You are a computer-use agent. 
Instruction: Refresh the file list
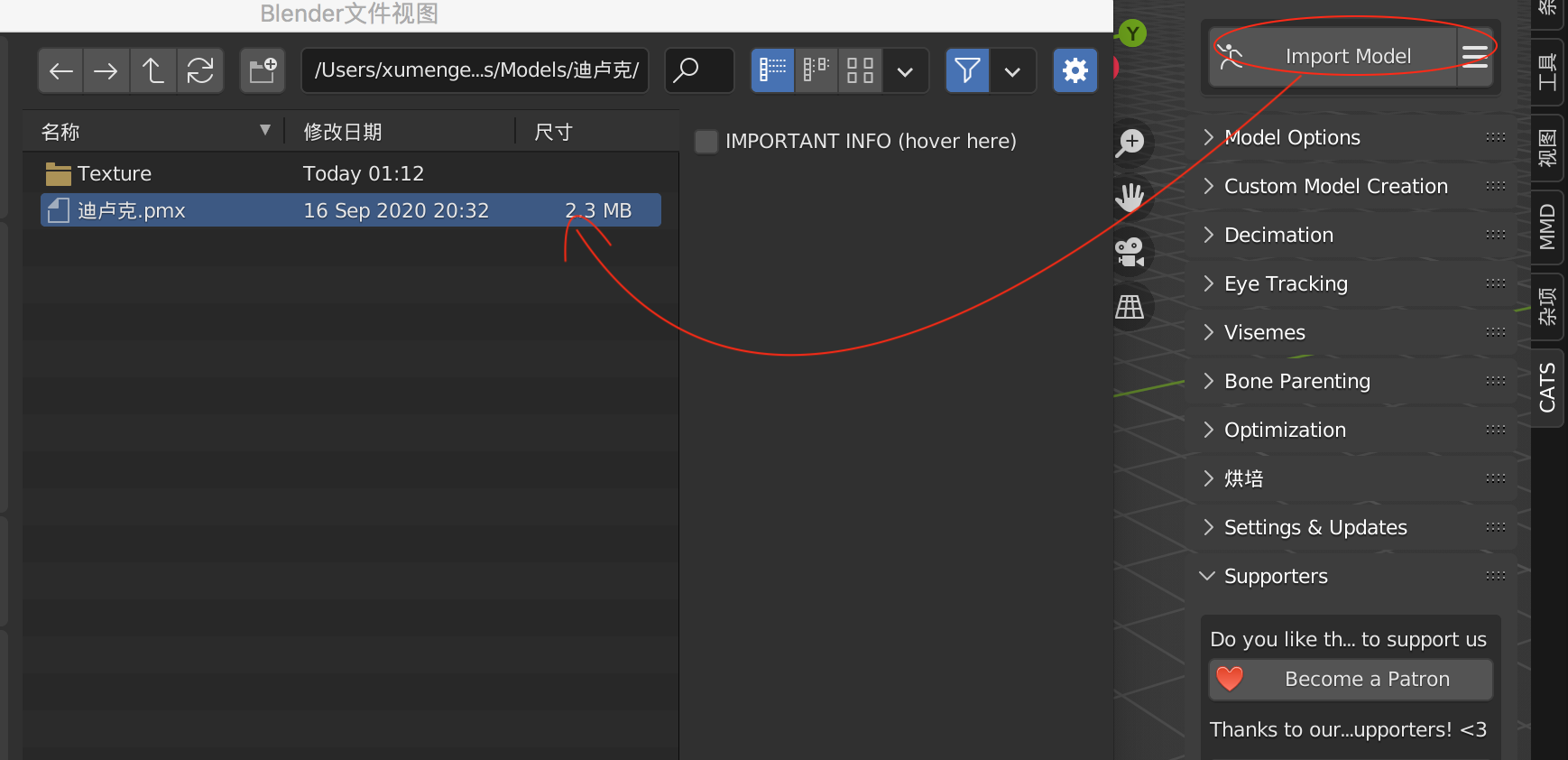pyautogui.click(x=199, y=70)
